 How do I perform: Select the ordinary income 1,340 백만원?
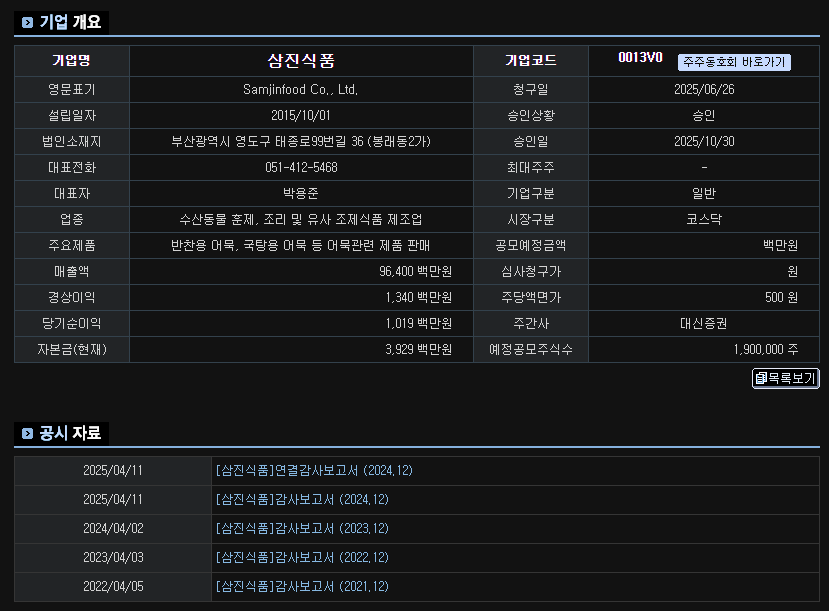click(x=419, y=298)
